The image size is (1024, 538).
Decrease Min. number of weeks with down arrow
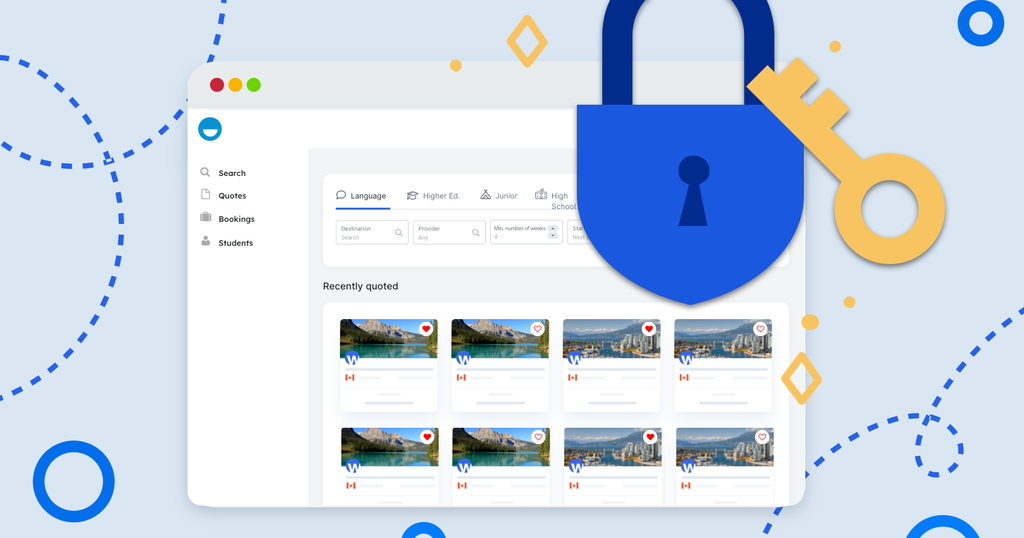pyautogui.click(x=553, y=236)
